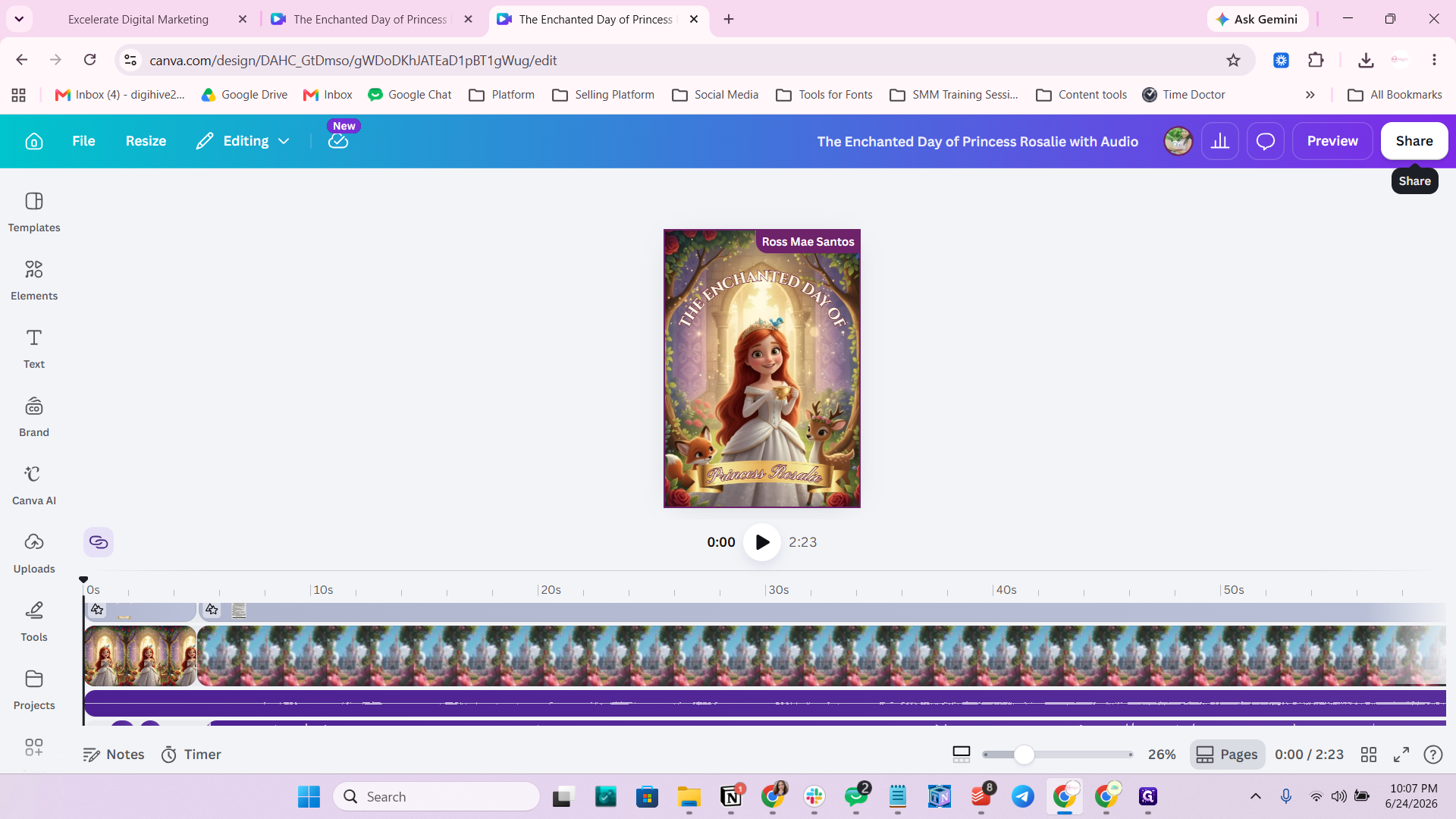
Task: Select the castle clip on the timeline
Action: (821, 656)
